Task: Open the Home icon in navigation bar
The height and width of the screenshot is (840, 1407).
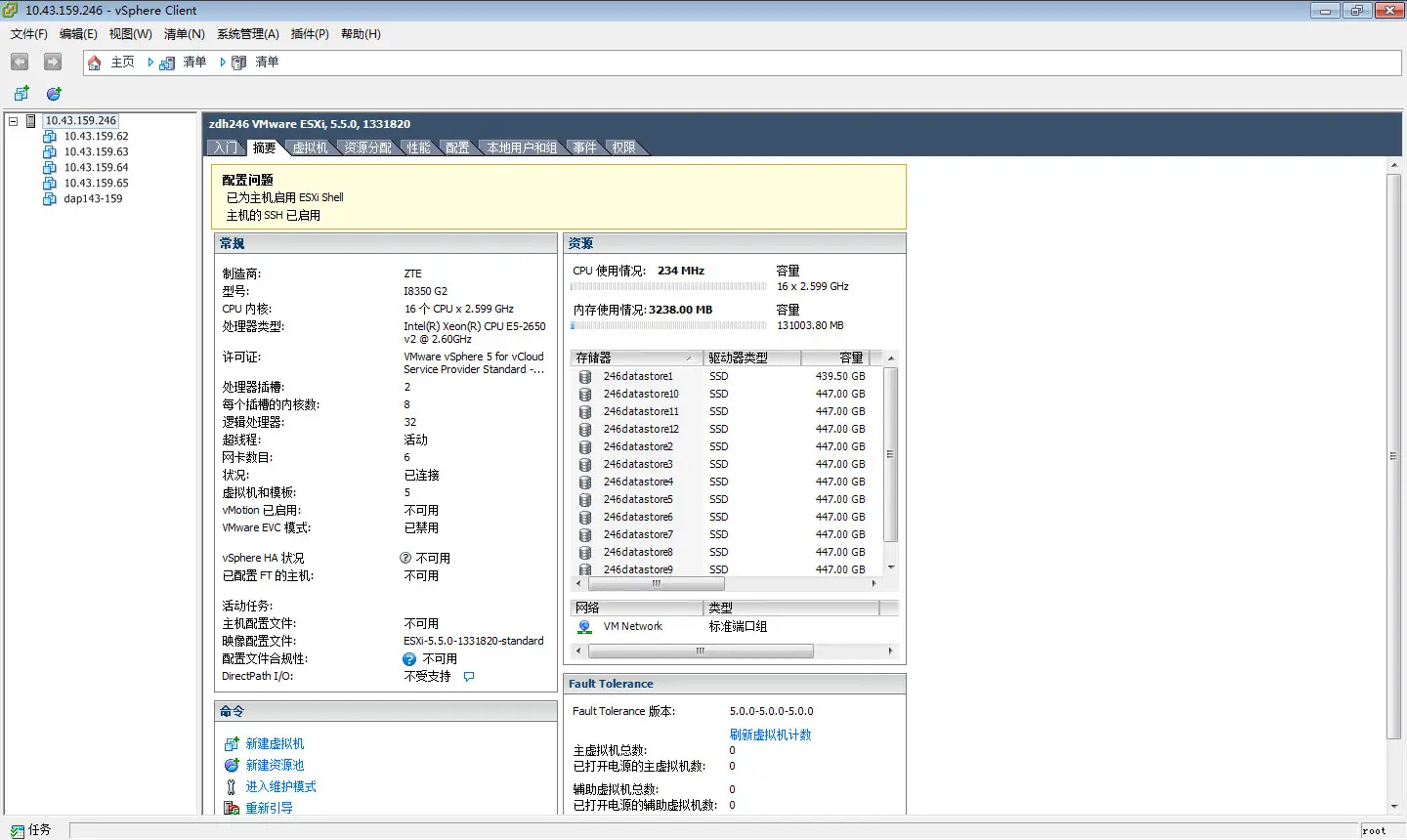Action: (x=95, y=63)
